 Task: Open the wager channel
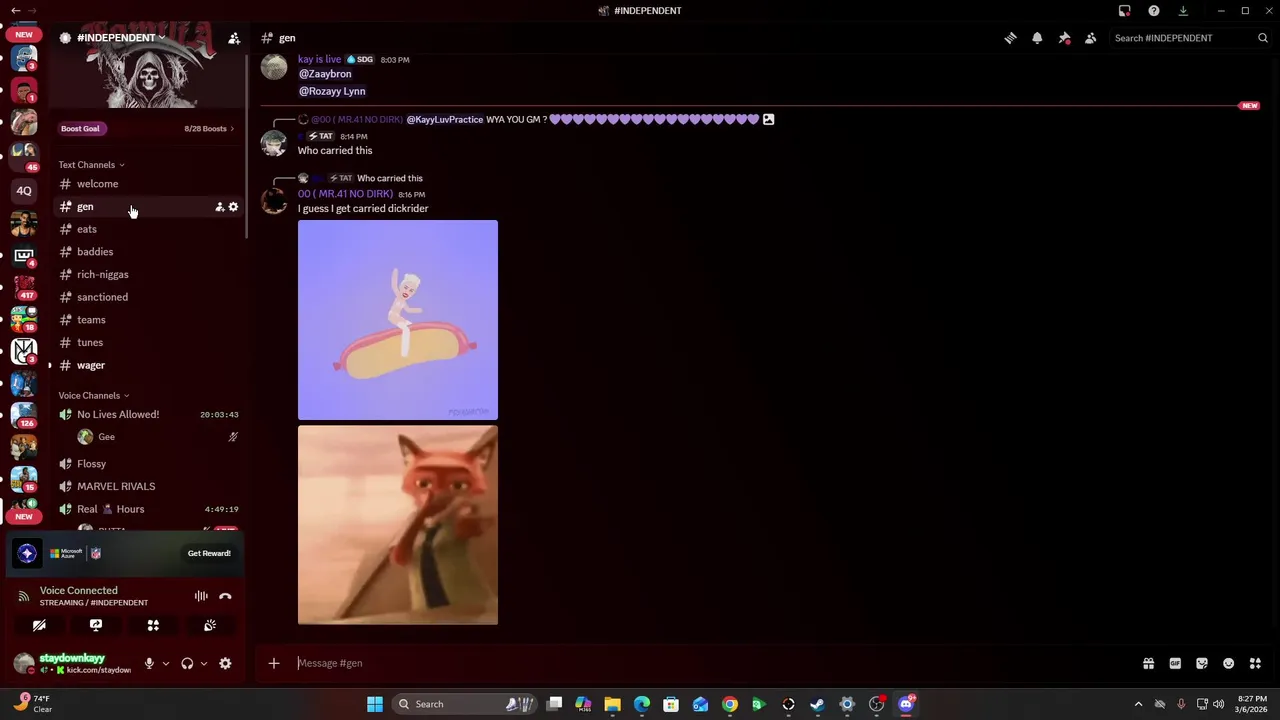point(148,365)
